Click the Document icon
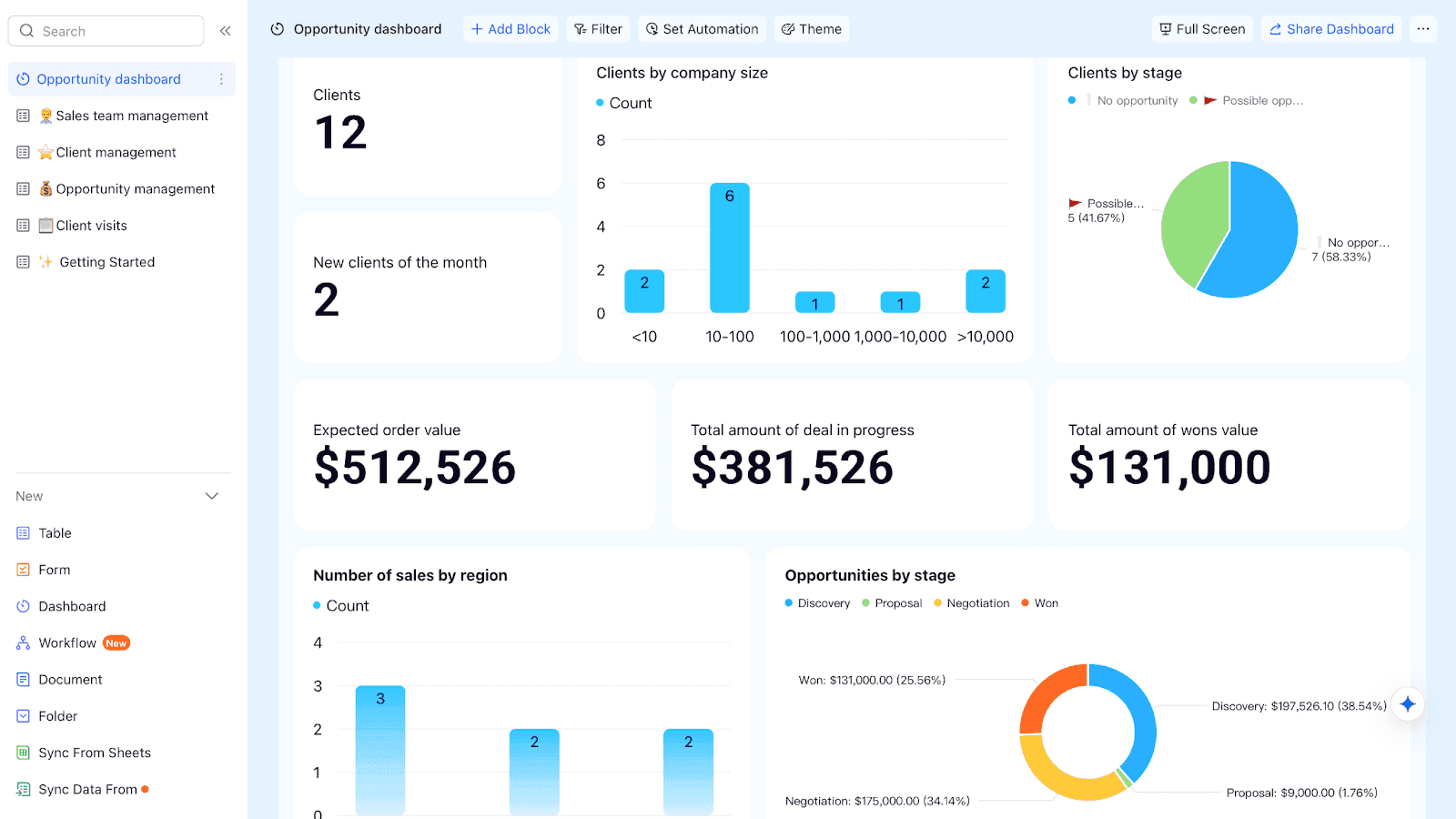 (24, 680)
